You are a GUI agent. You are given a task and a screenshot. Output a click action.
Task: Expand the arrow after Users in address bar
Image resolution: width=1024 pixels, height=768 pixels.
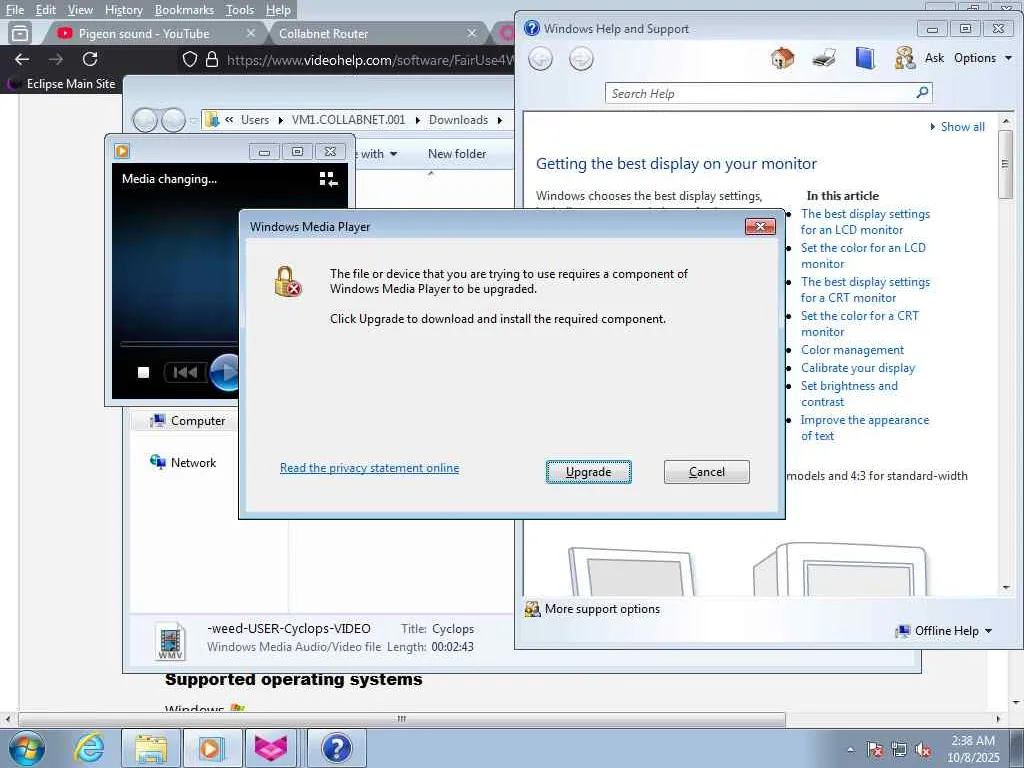pos(280,120)
